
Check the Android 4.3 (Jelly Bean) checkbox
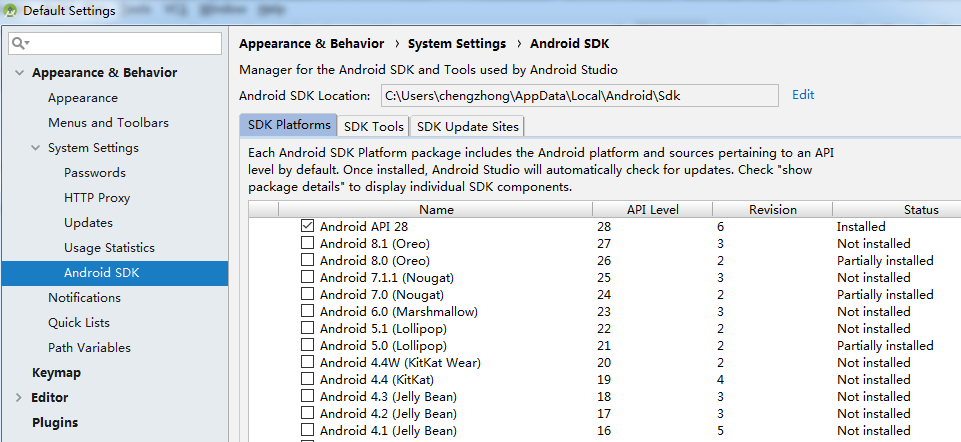pyautogui.click(x=308, y=397)
